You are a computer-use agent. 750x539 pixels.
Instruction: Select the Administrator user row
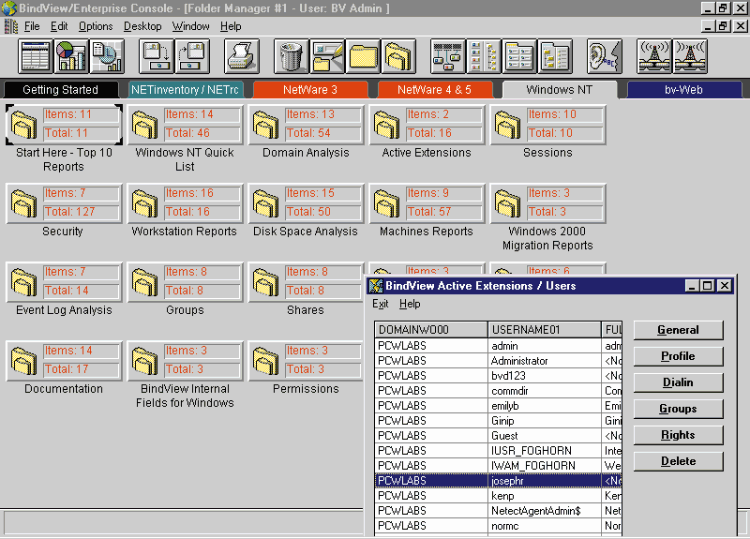coord(498,361)
